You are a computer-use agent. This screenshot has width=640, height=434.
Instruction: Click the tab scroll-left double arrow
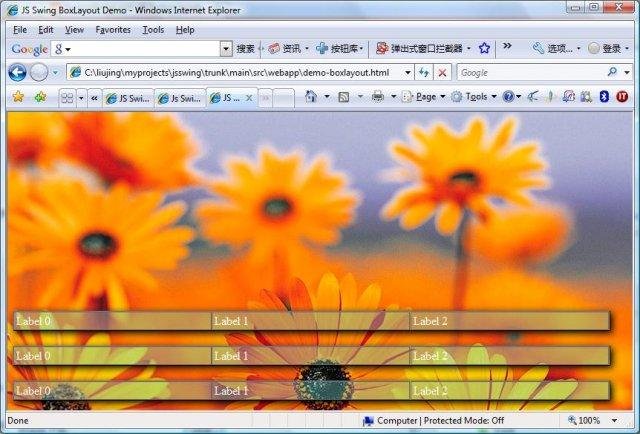94,98
